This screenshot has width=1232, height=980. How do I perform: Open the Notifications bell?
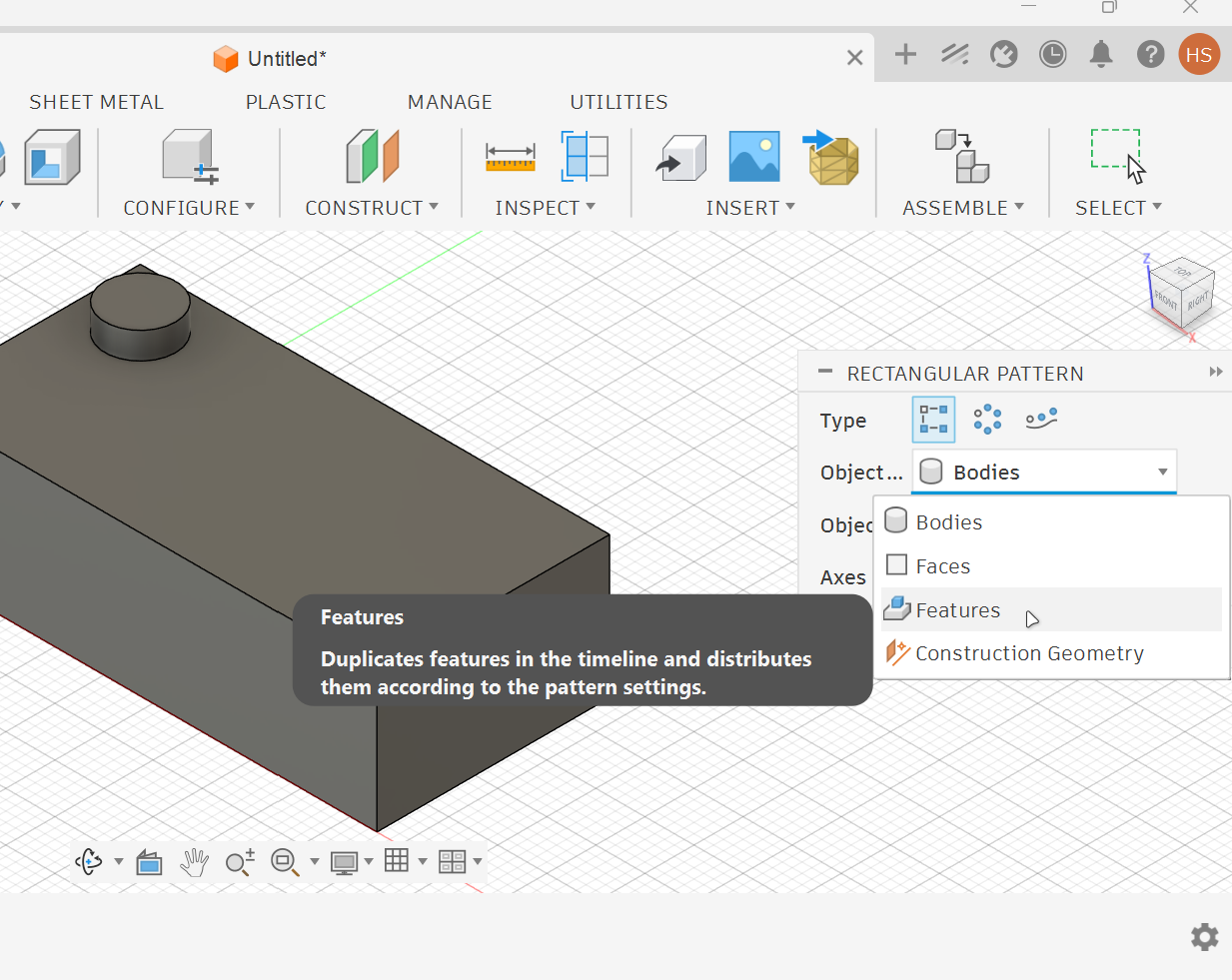click(x=1101, y=54)
